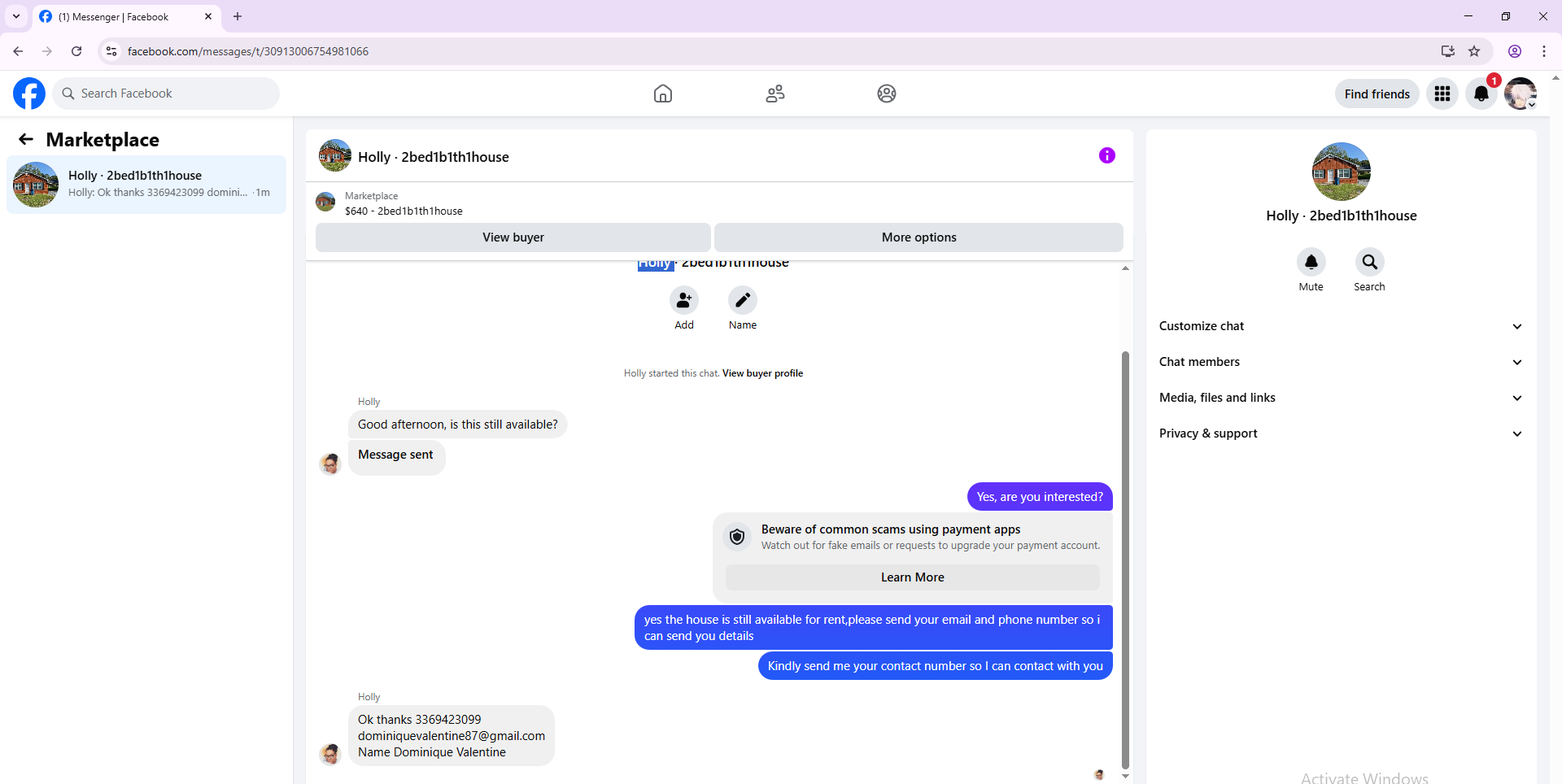
Task: Click Holly's message with email address
Action: pyautogui.click(x=452, y=736)
